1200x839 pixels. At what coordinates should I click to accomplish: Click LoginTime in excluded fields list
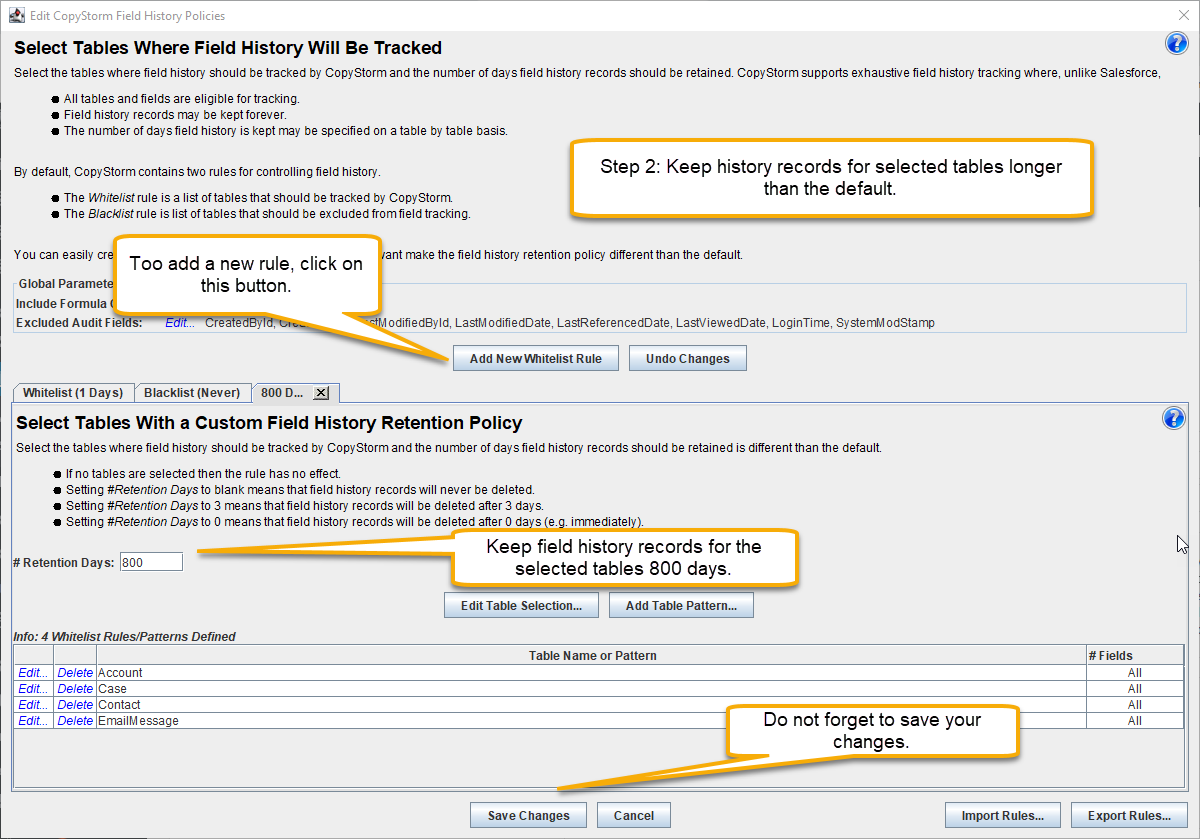tap(800, 323)
